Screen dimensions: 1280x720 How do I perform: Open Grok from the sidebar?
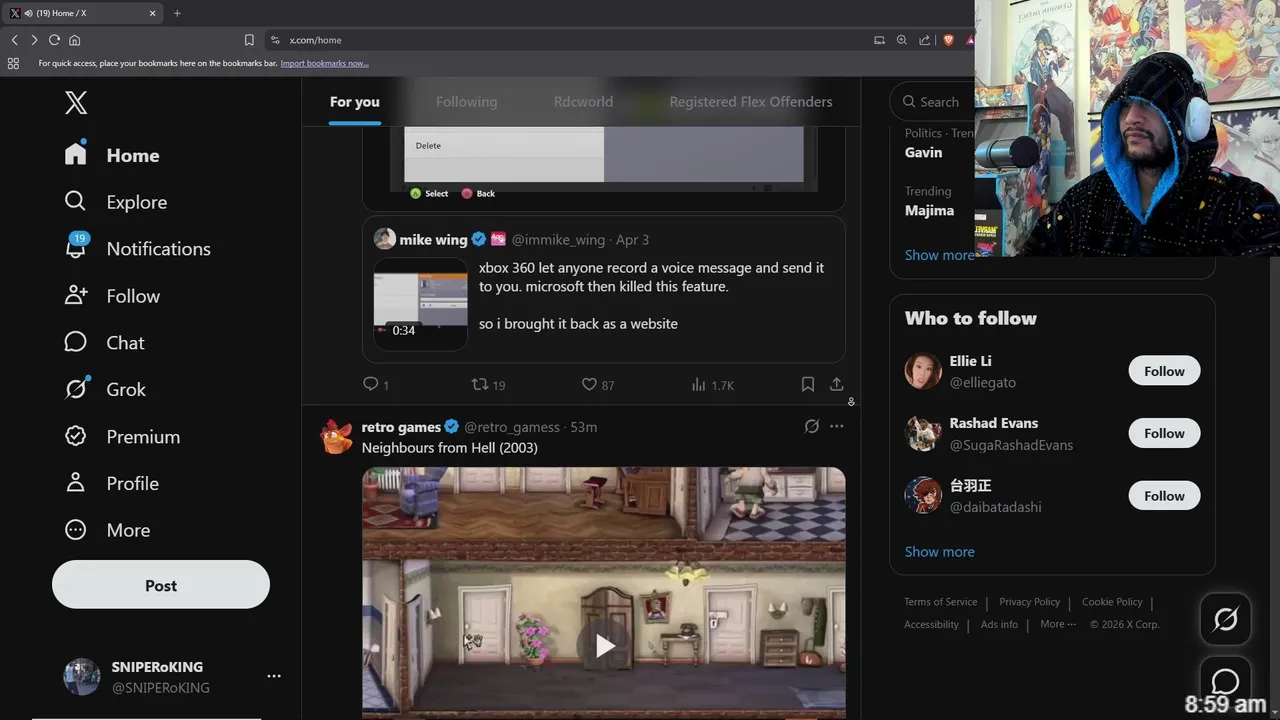105,389
